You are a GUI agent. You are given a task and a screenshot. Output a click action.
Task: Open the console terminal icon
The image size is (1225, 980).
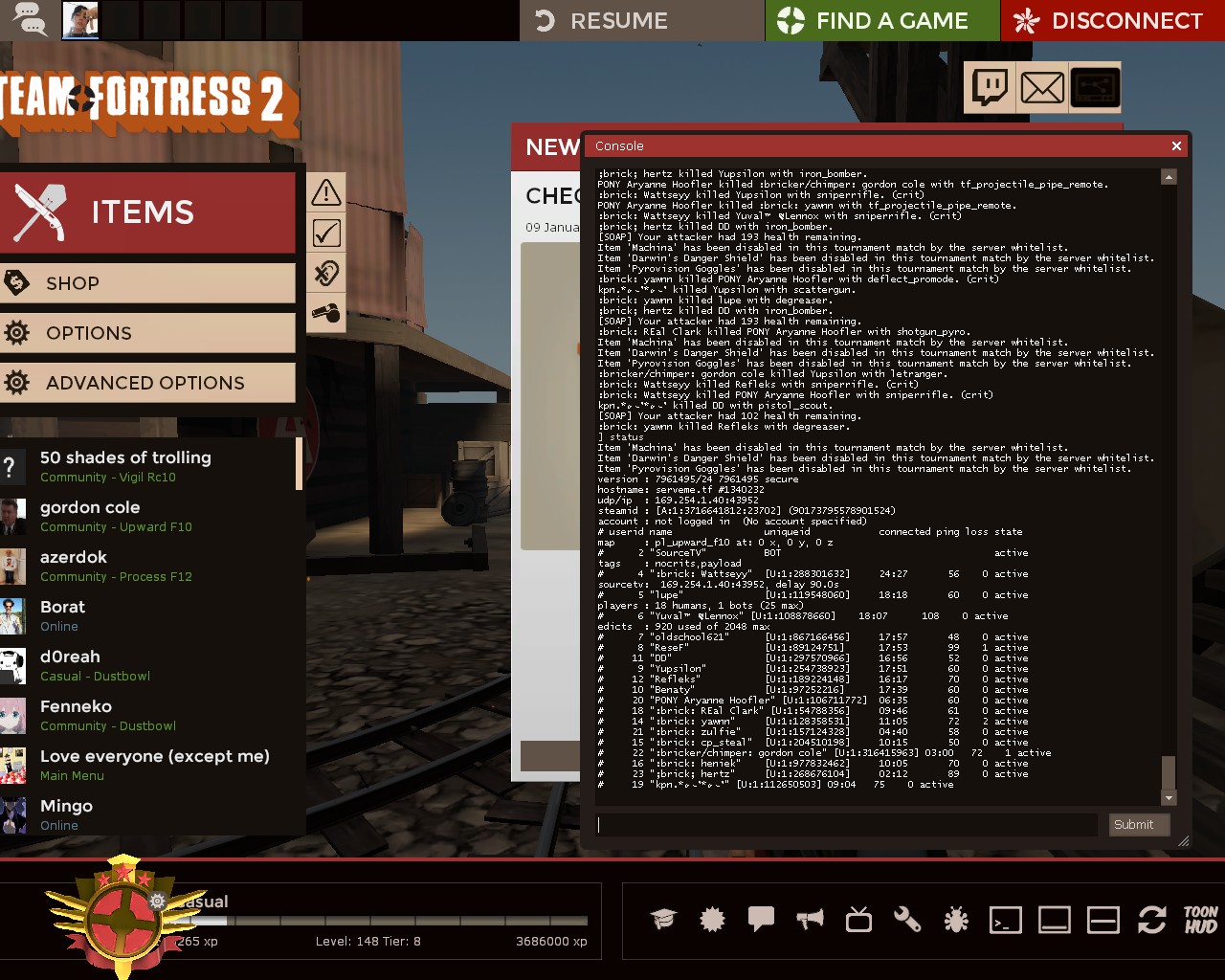1005,920
